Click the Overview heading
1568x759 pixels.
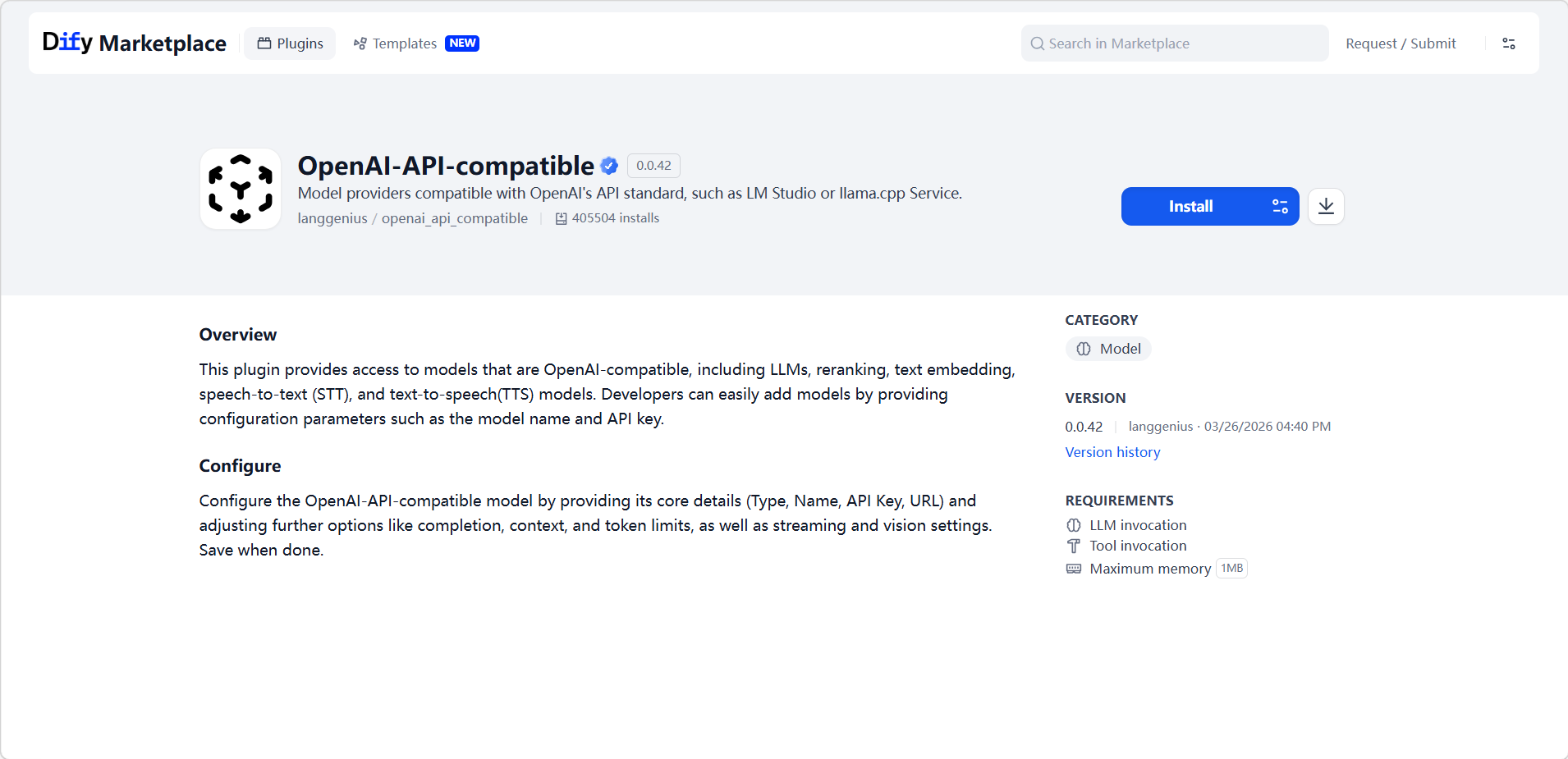(x=238, y=335)
